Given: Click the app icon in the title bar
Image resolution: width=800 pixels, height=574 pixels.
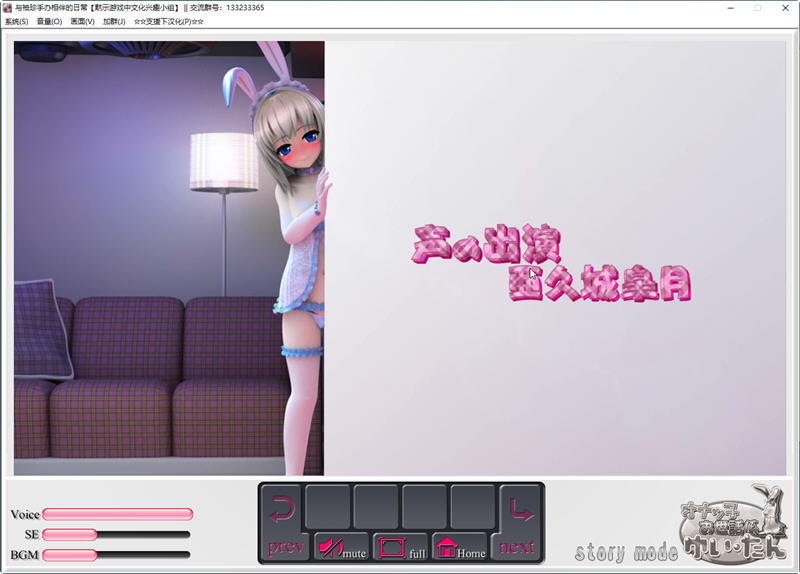Looking at the screenshot, I should coord(7,7).
